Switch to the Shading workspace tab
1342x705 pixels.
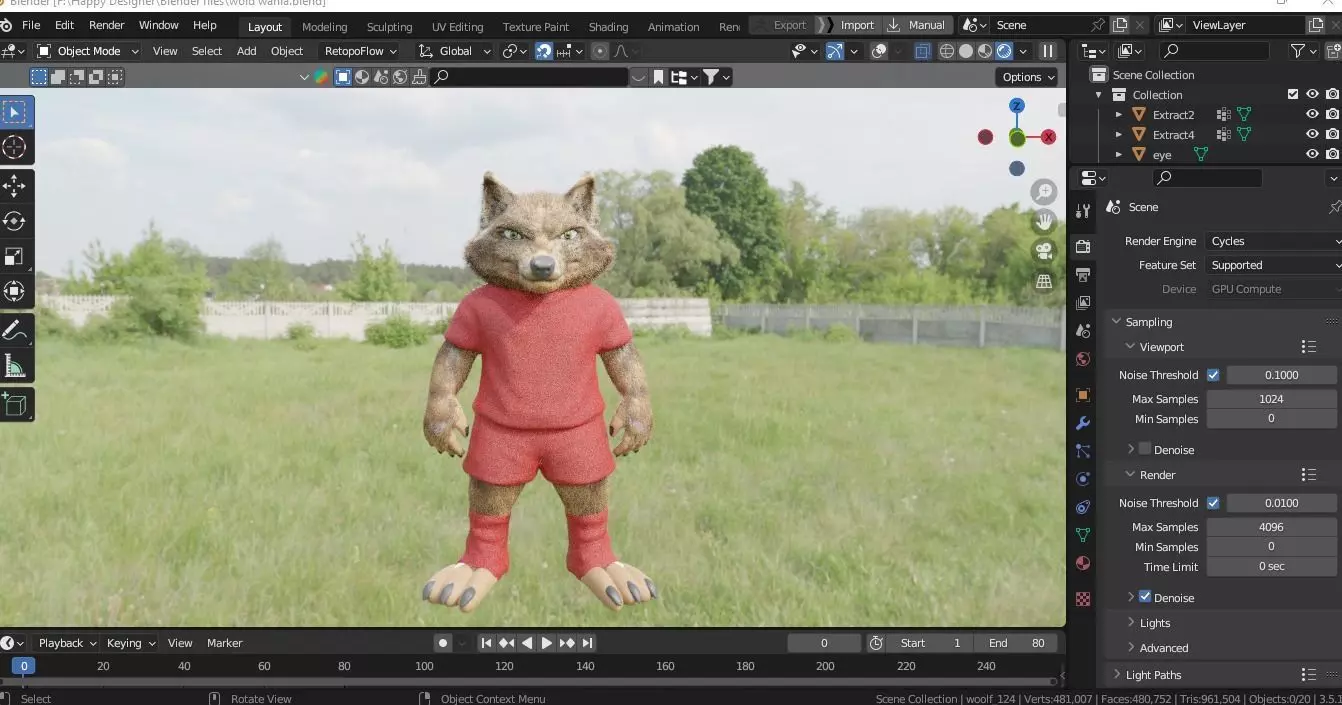[608, 27]
